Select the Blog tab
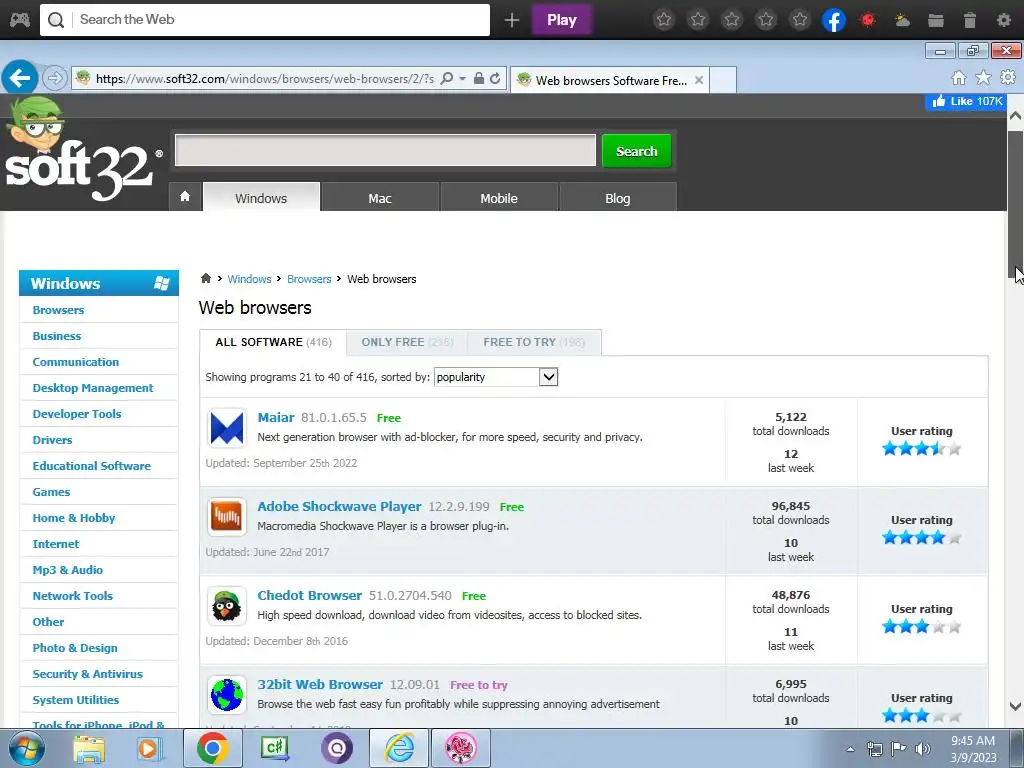The image size is (1024, 768). (618, 198)
